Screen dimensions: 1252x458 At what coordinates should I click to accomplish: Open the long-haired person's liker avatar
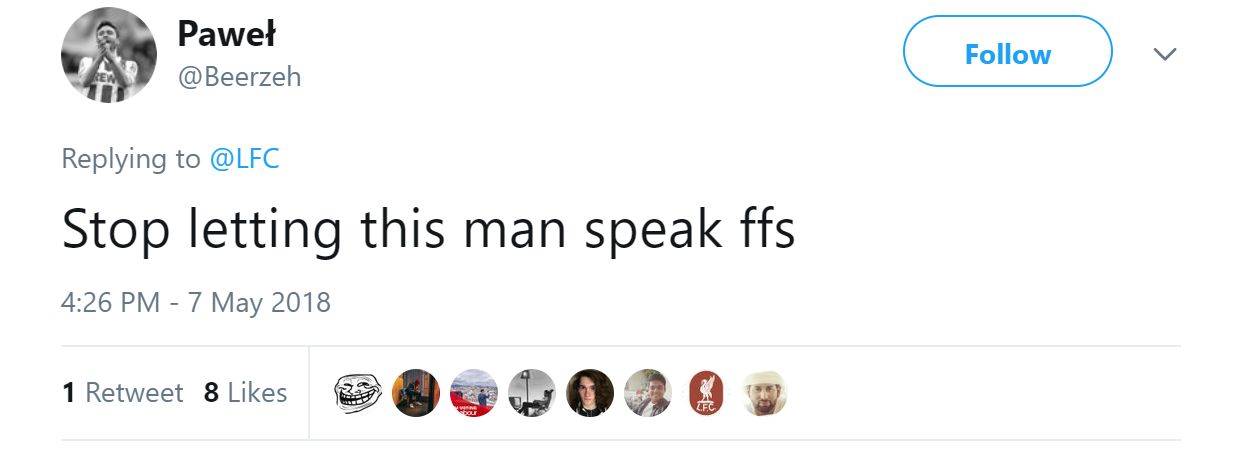590,393
